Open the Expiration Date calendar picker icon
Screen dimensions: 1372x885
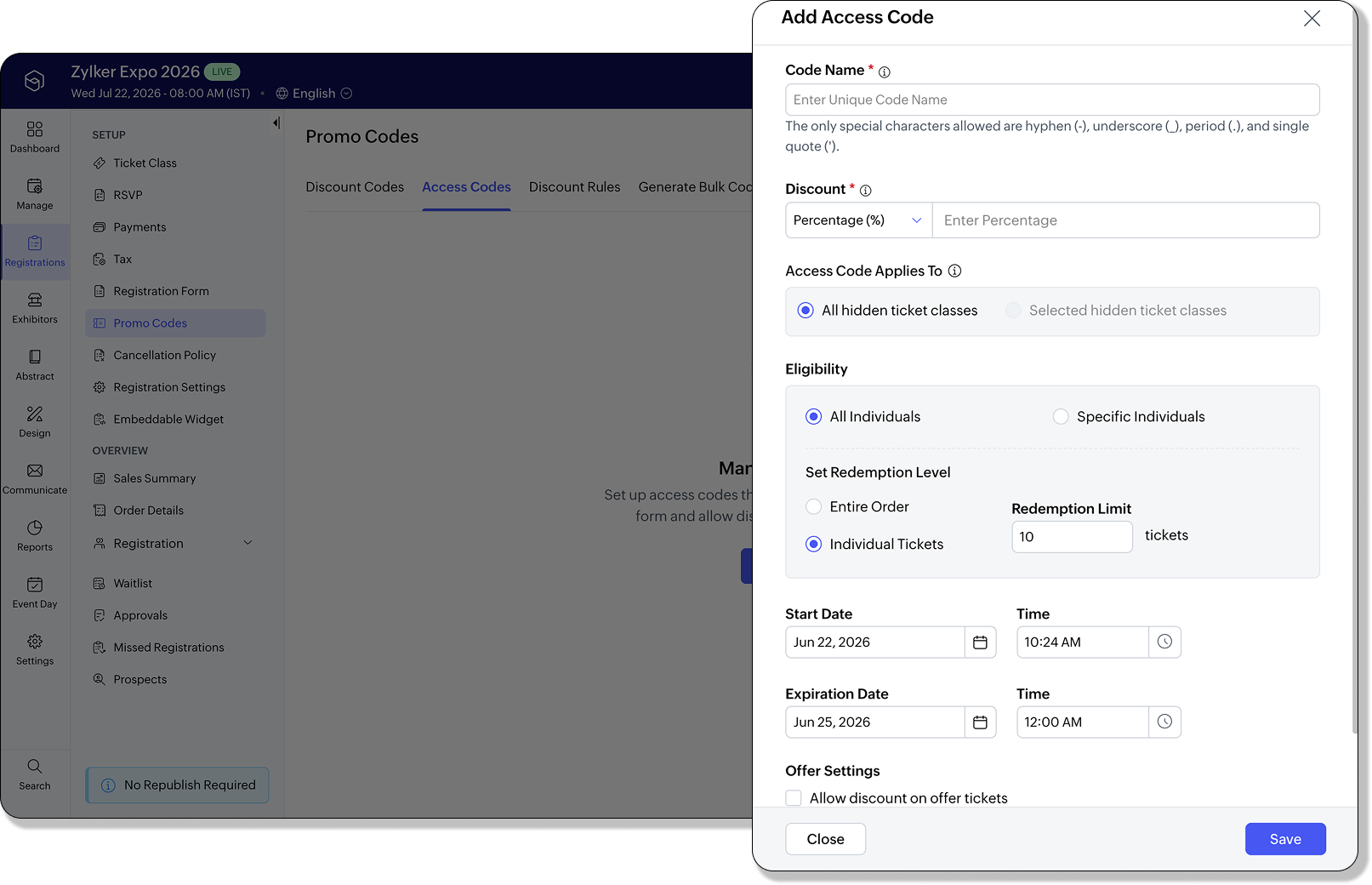coord(980,722)
